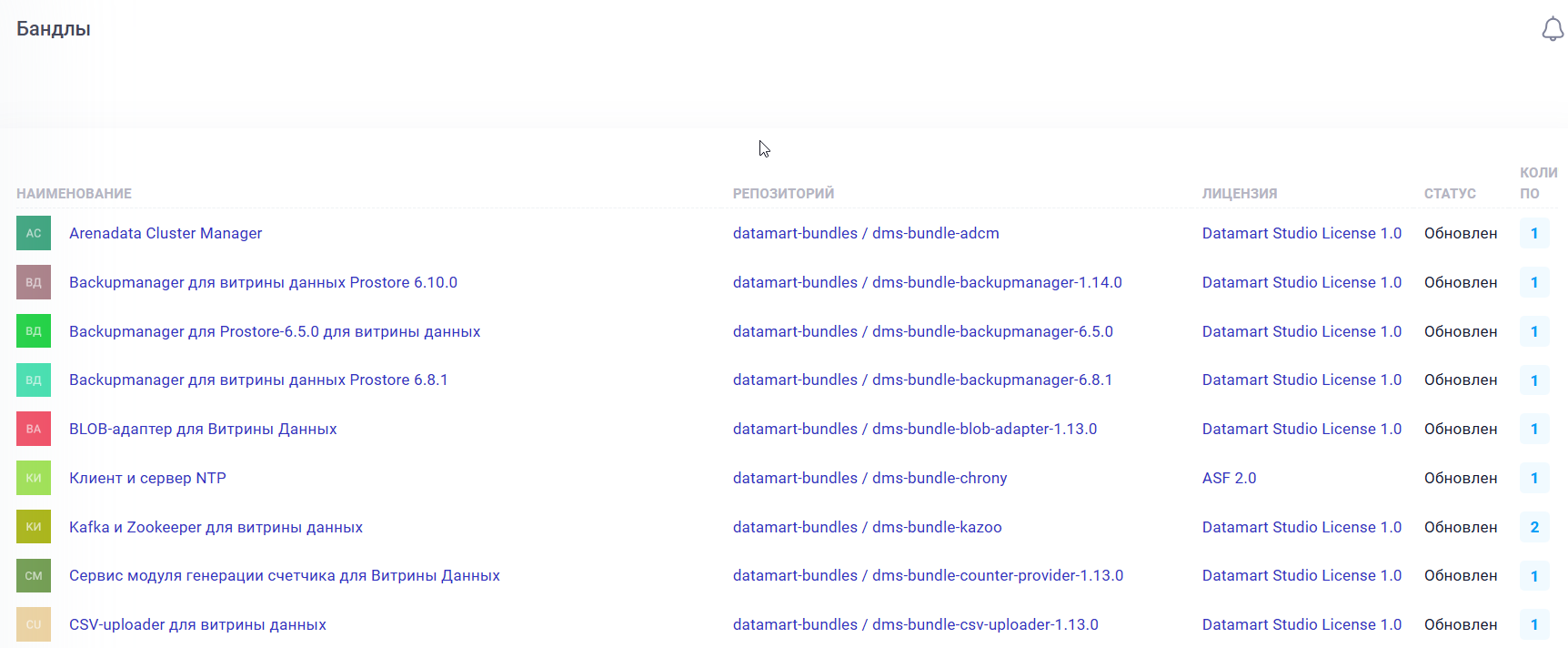Click the AC avatar for Arenadata Cluster Manager

coord(34,233)
